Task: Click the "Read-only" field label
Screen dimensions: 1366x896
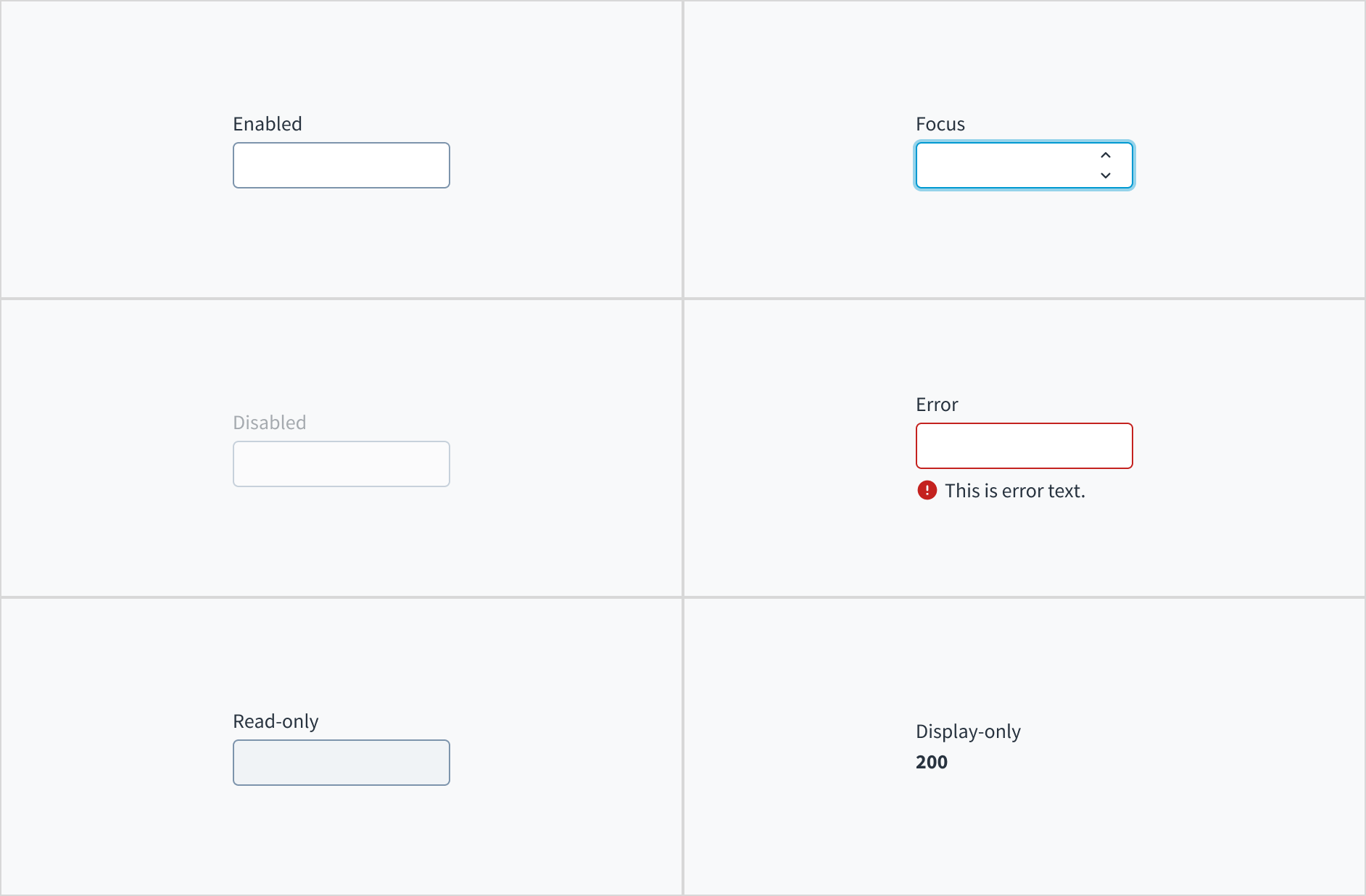Action: 276,721
